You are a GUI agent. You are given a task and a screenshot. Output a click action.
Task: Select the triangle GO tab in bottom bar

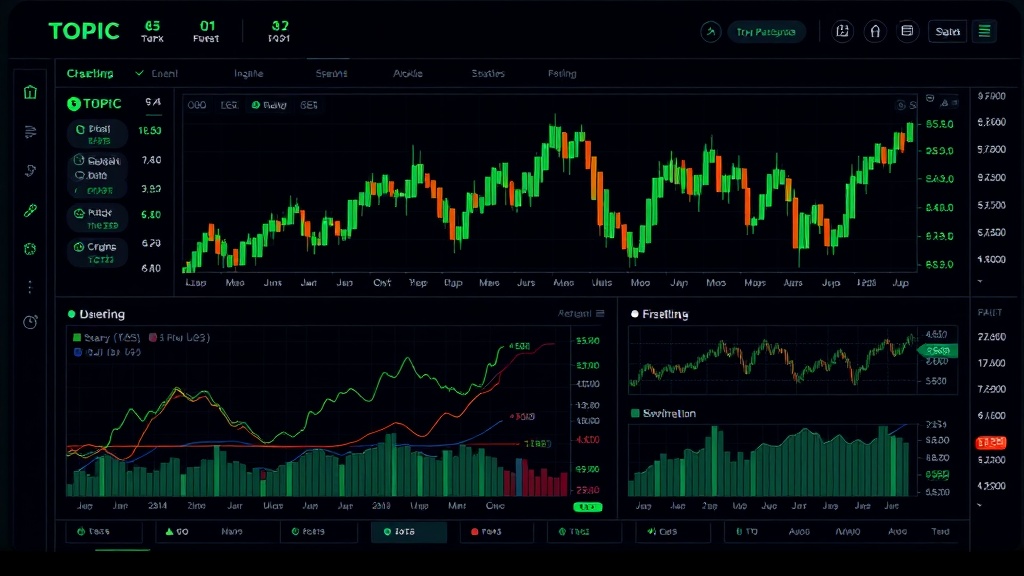point(178,532)
